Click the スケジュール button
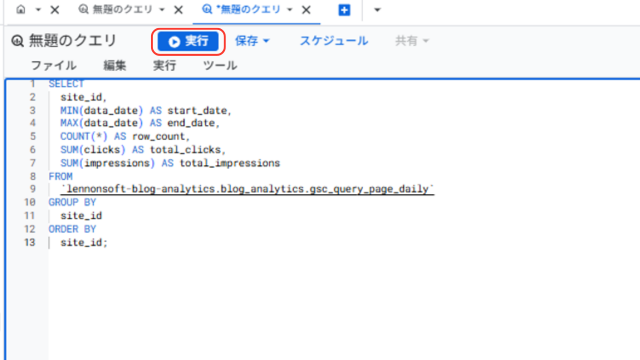640x360 pixels. tap(334, 41)
